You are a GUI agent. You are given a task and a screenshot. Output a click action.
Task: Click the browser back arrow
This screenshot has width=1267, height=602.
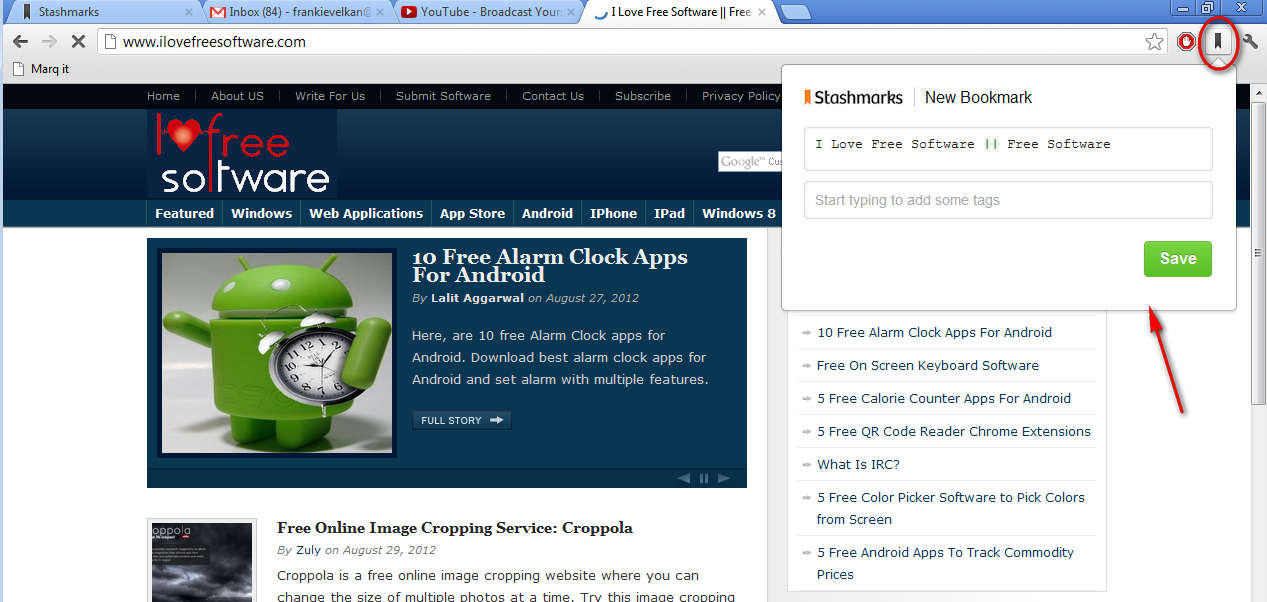tap(20, 42)
